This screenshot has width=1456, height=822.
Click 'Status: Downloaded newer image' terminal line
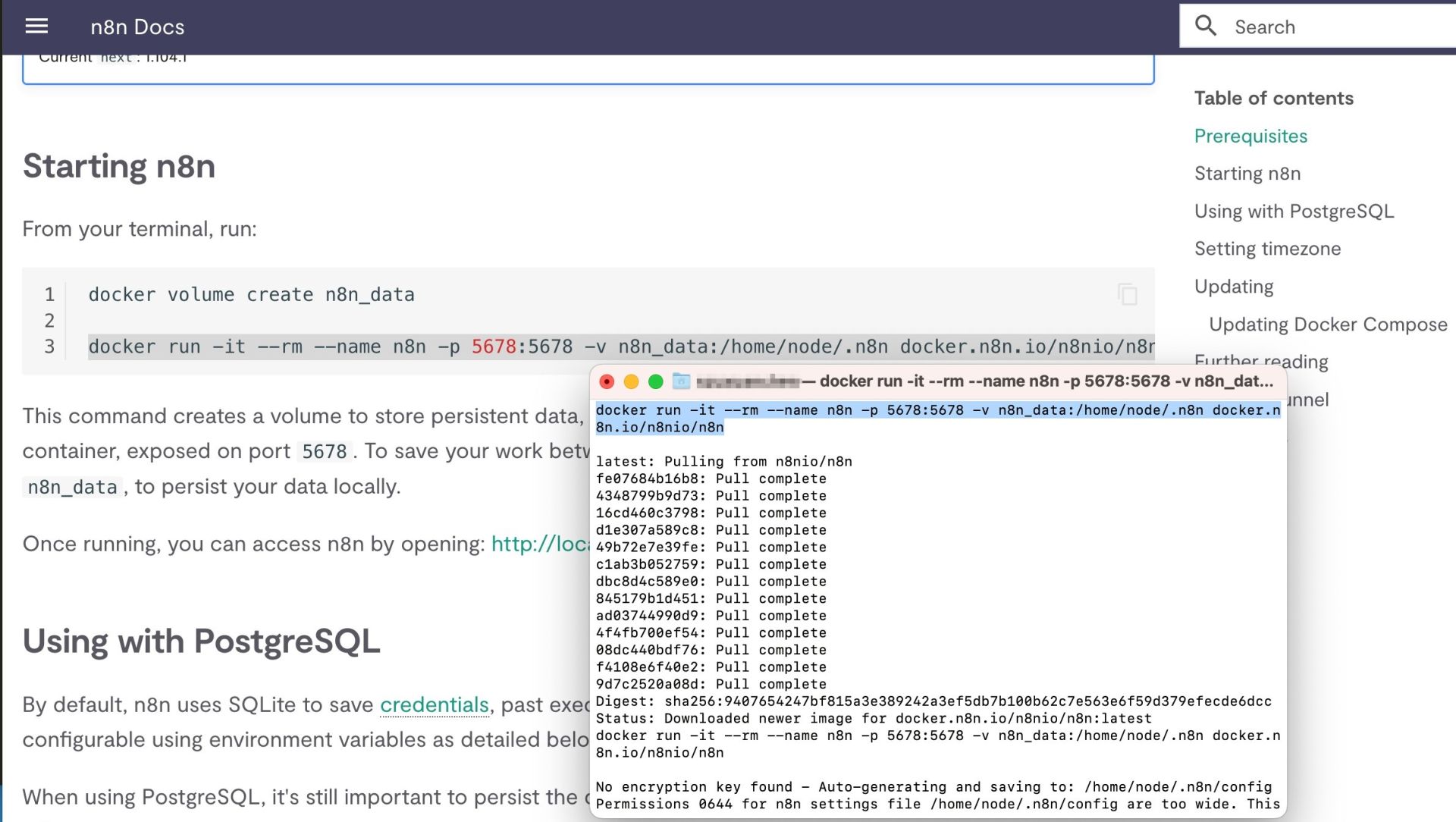(x=874, y=718)
